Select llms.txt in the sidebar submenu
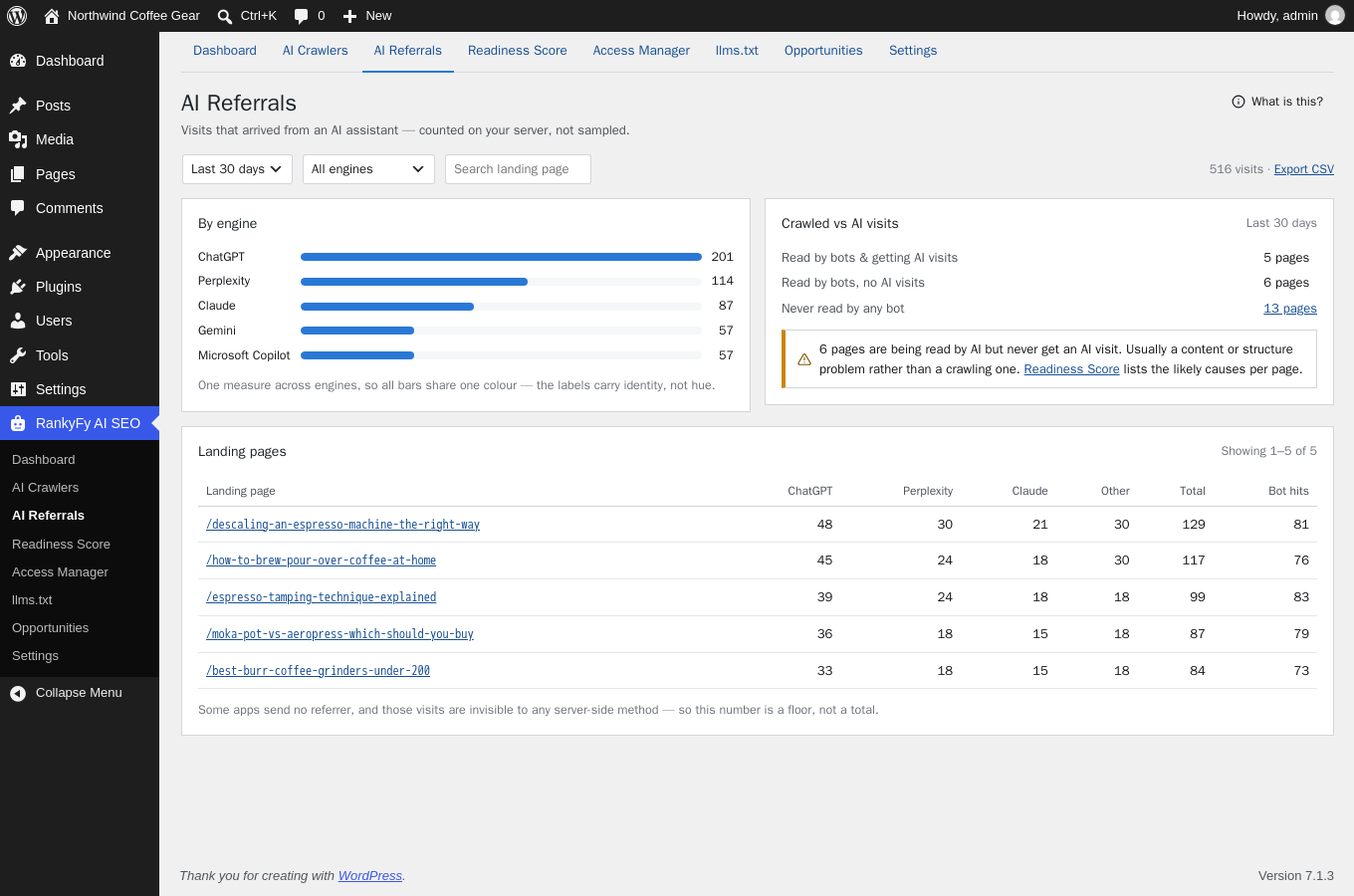 (x=32, y=600)
